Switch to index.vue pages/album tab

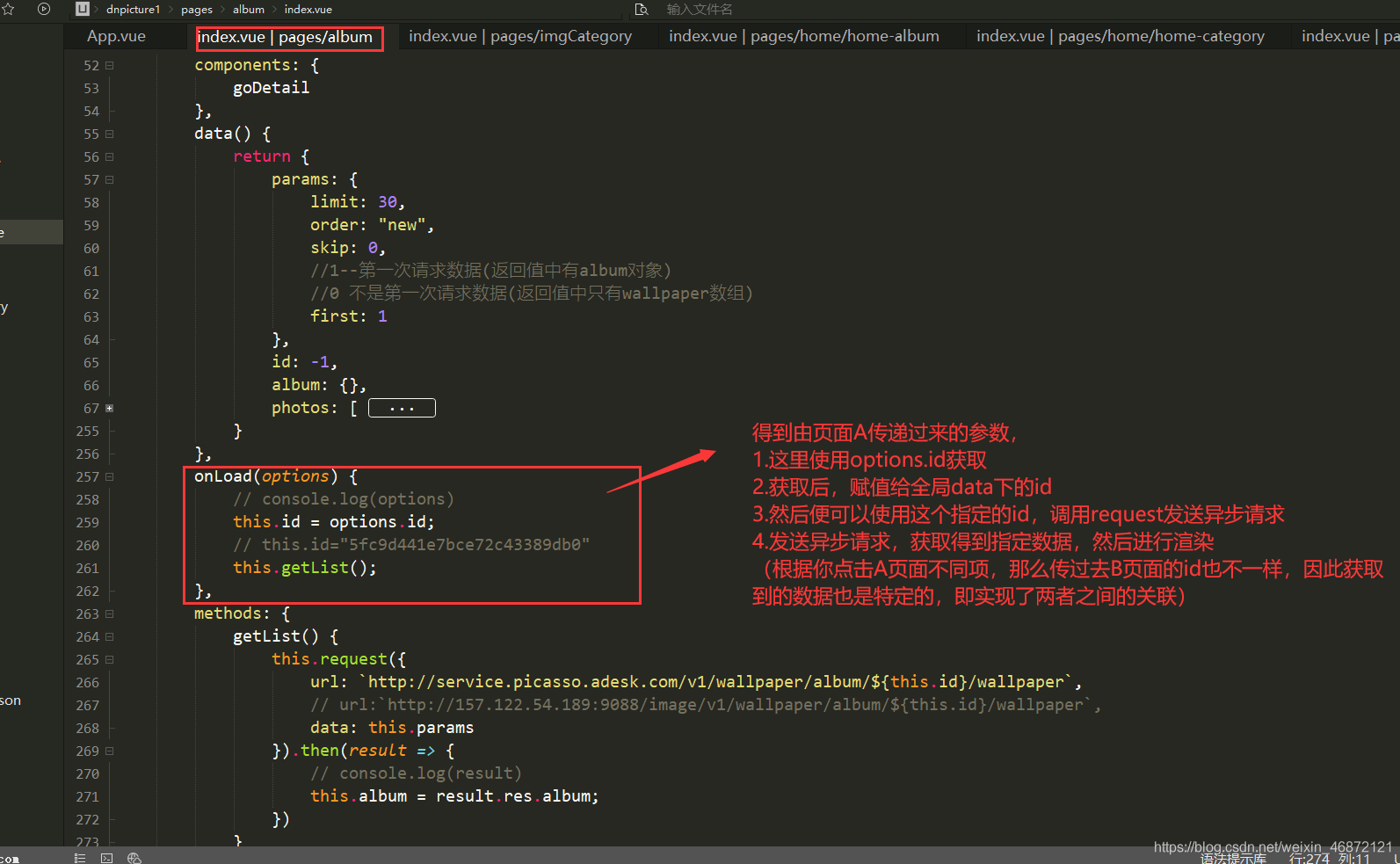(x=285, y=37)
